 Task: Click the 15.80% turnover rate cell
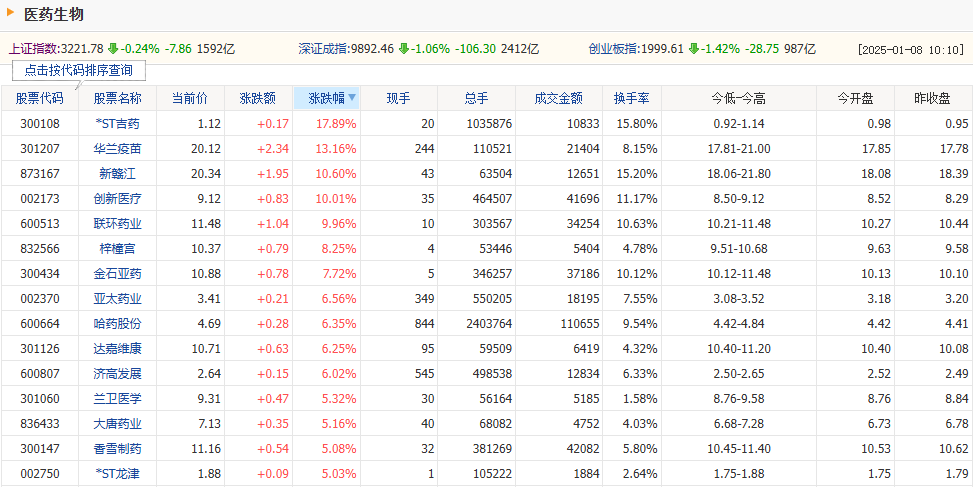click(x=637, y=123)
